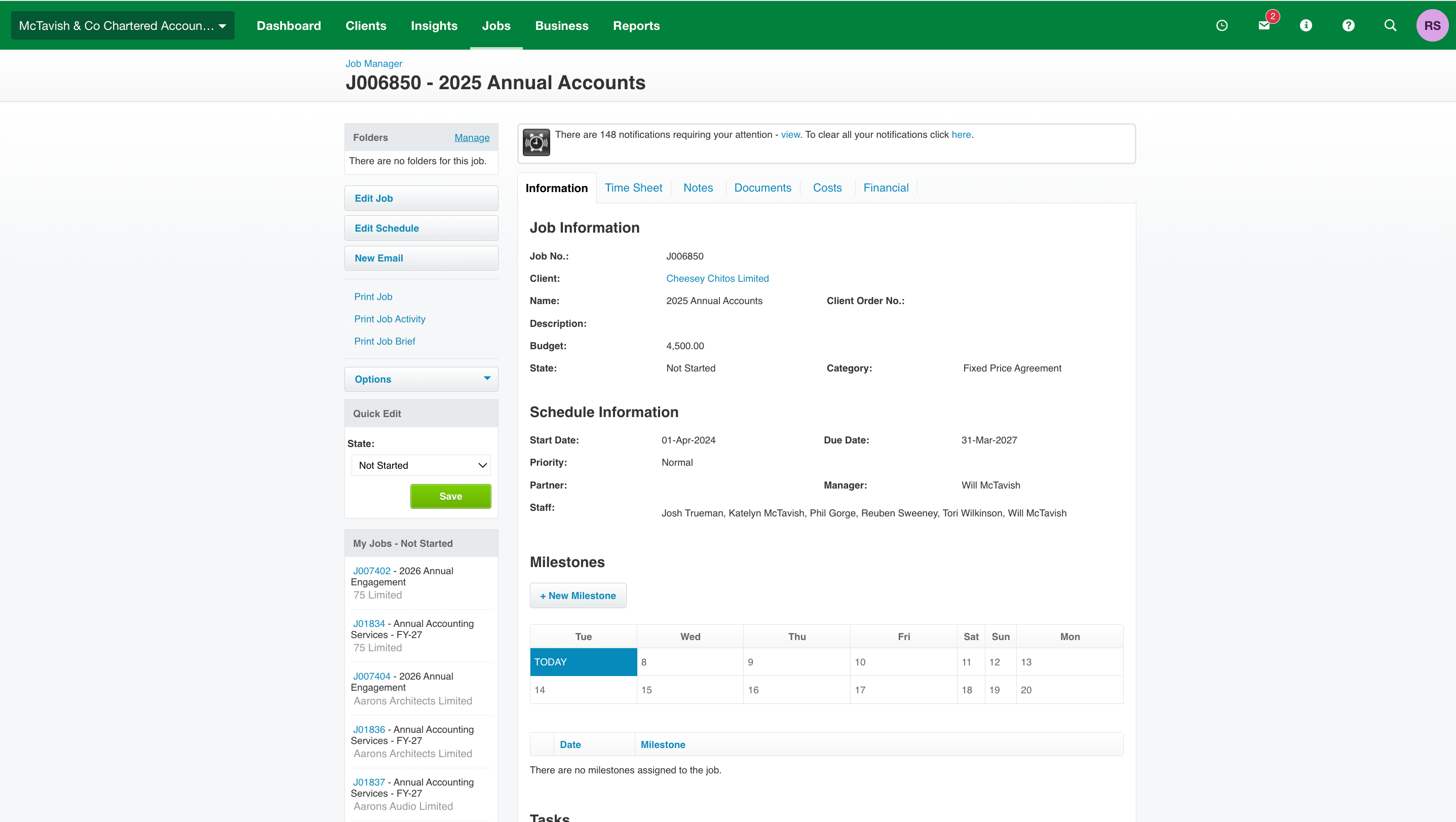Open the Clients menu
This screenshot has width=1456, height=822.
point(366,25)
